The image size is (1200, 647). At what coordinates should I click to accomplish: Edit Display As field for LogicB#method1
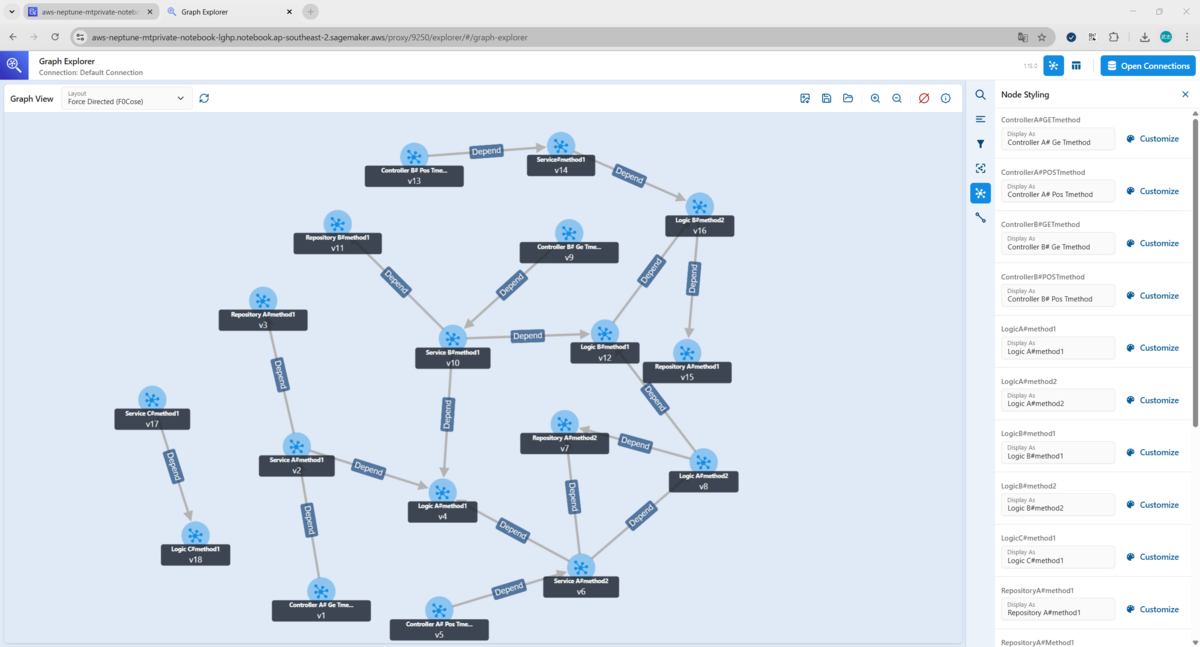[1058, 452]
